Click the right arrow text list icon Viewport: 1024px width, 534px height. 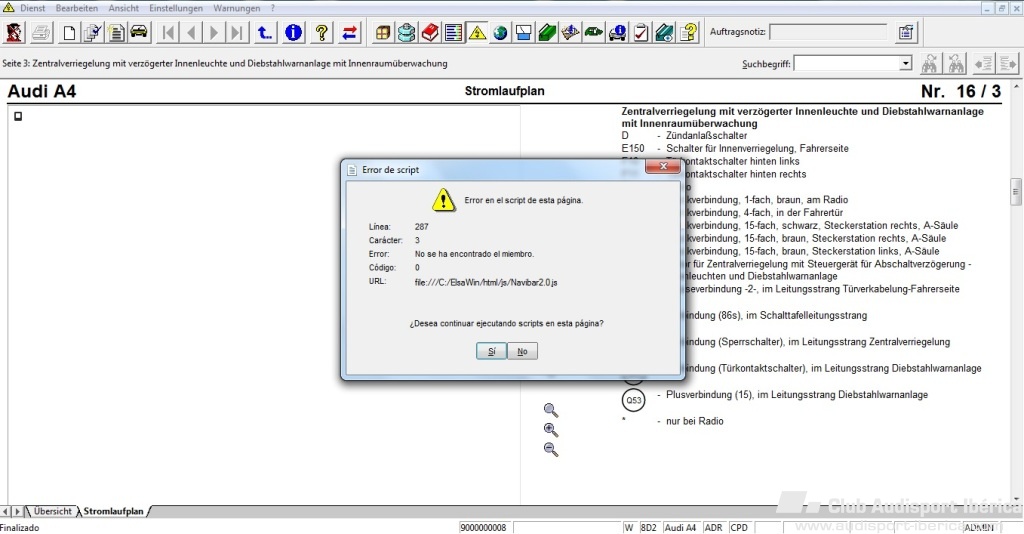[x=1008, y=63]
